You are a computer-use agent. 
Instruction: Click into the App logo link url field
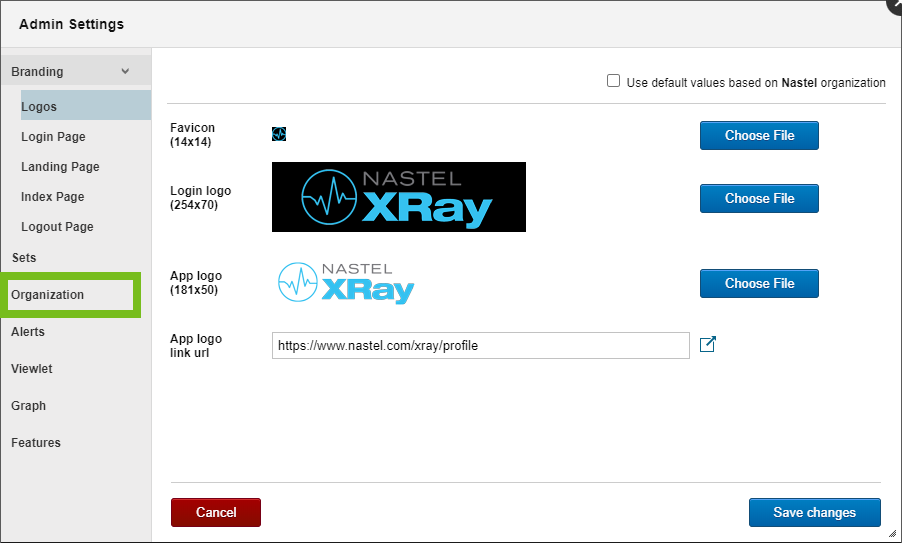pyautogui.click(x=481, y=346)
